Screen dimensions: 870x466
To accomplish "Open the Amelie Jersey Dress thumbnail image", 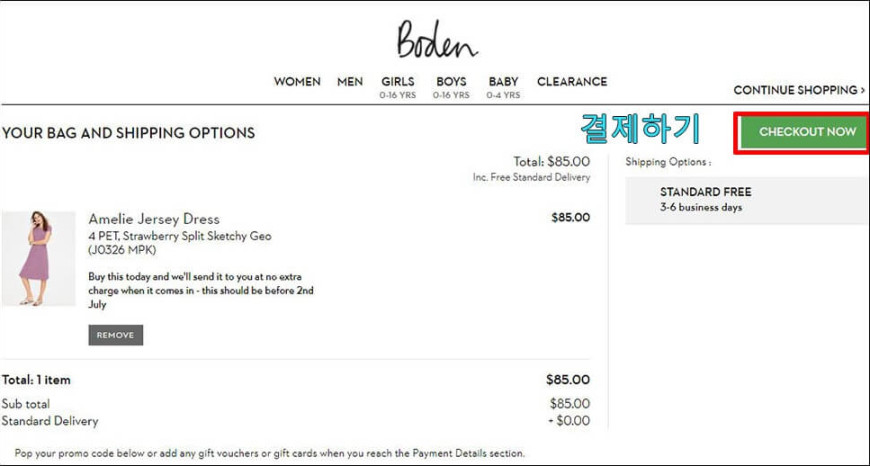I will pyautogui.click(x=38, y=258).
